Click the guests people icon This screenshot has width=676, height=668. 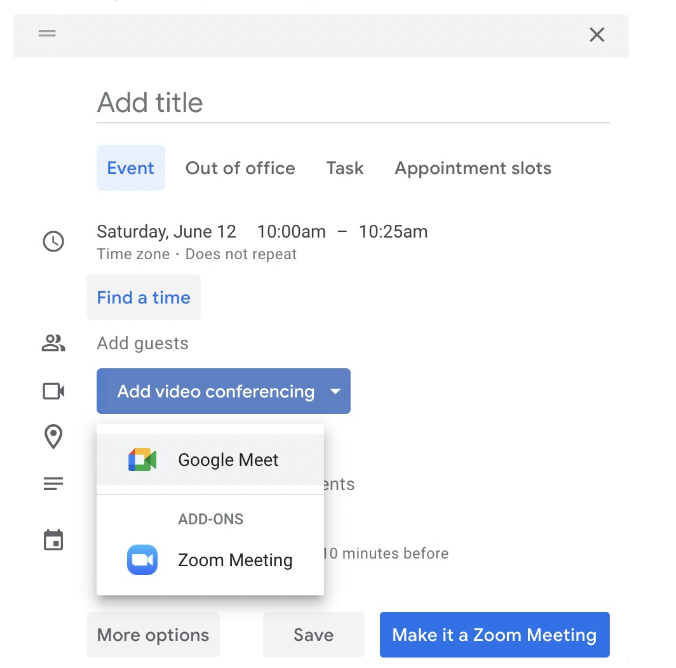pos(53,343)
